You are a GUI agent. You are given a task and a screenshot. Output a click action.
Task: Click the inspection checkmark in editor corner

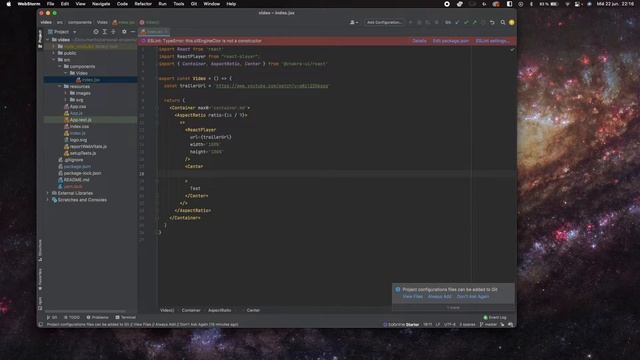tap(512, 50)
